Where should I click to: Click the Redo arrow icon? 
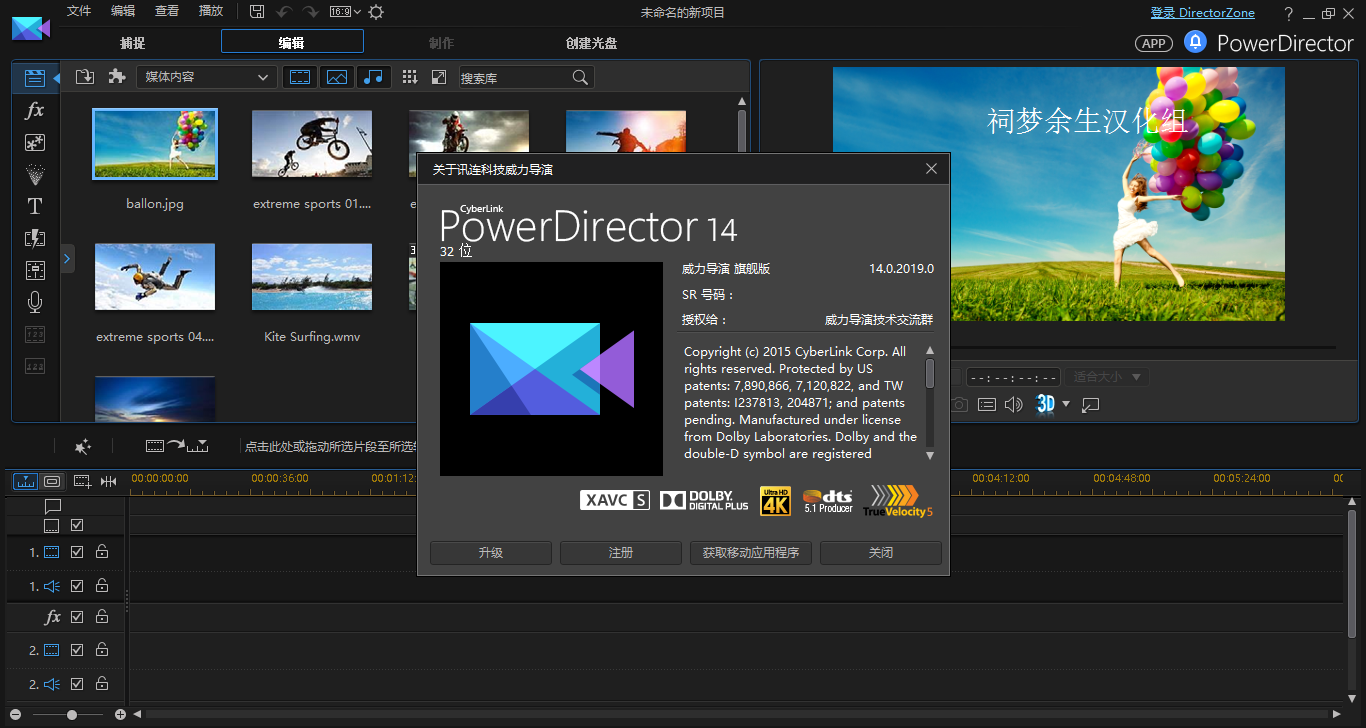pyautogui.click(x=311, y=12)
